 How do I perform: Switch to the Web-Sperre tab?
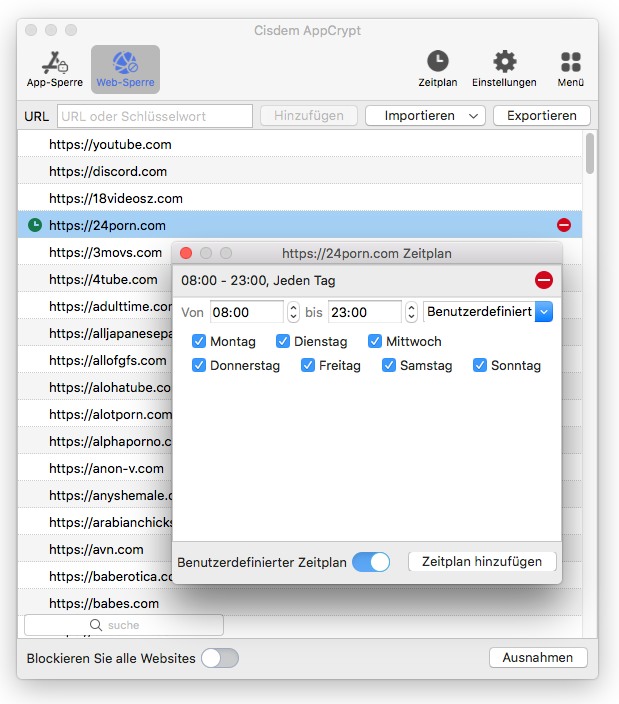coord(125,70)
